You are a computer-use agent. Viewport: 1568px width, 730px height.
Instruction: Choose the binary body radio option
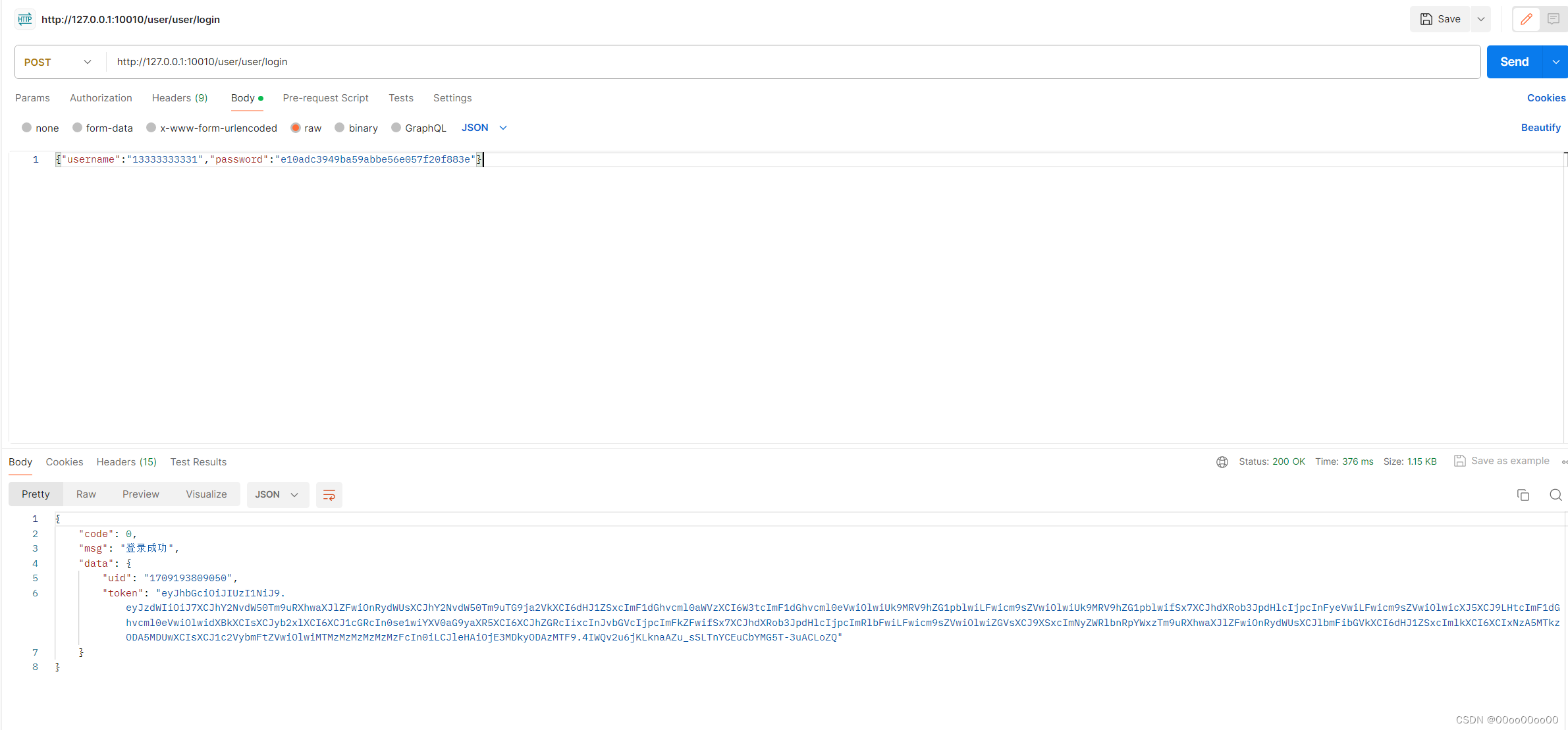[340, 128]
